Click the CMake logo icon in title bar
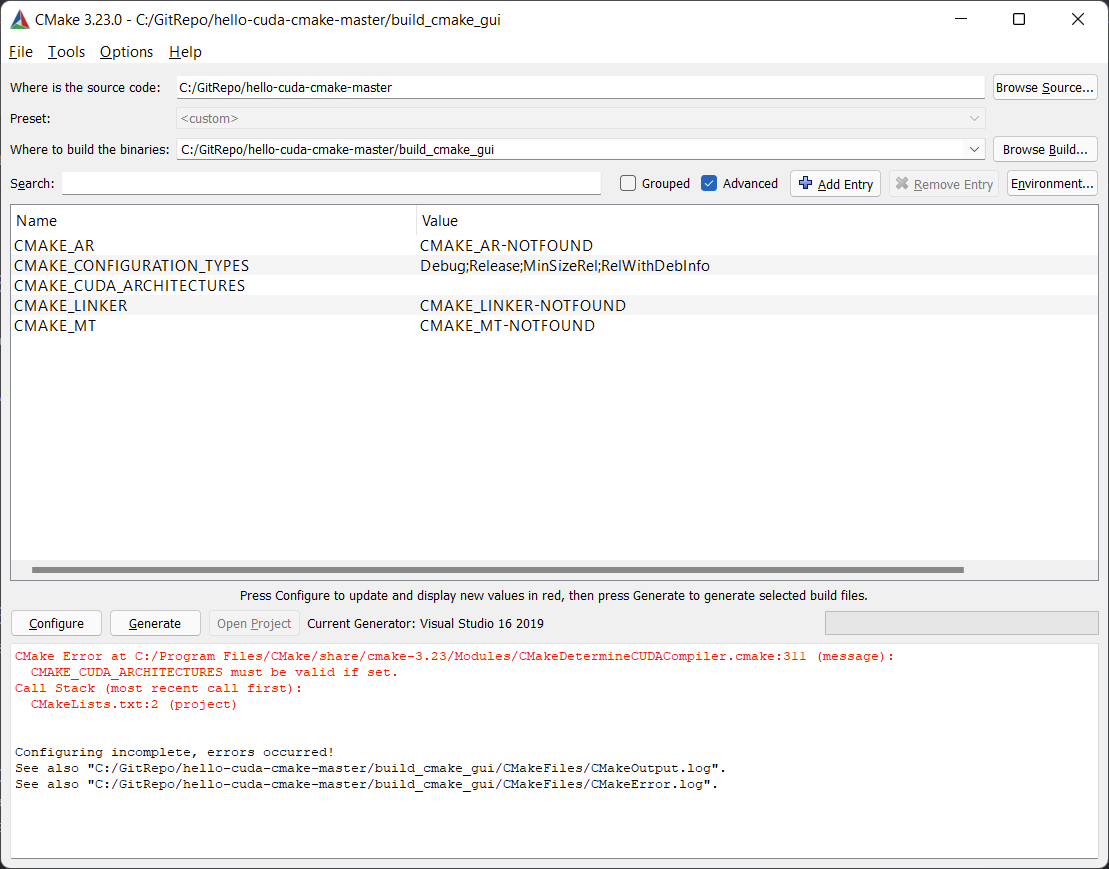The height and width of the screenshot is (869, 1109). (19, 19)
